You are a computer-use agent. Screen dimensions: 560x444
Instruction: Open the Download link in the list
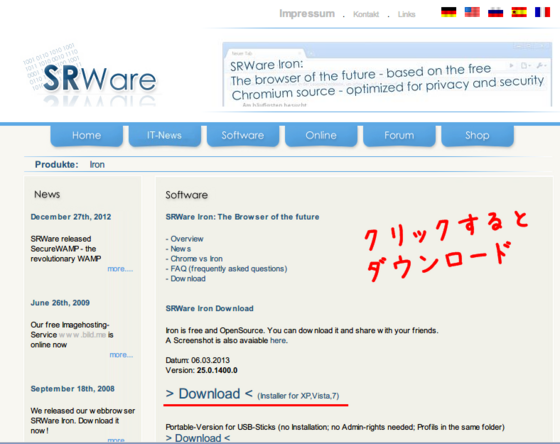click(188, 279)
